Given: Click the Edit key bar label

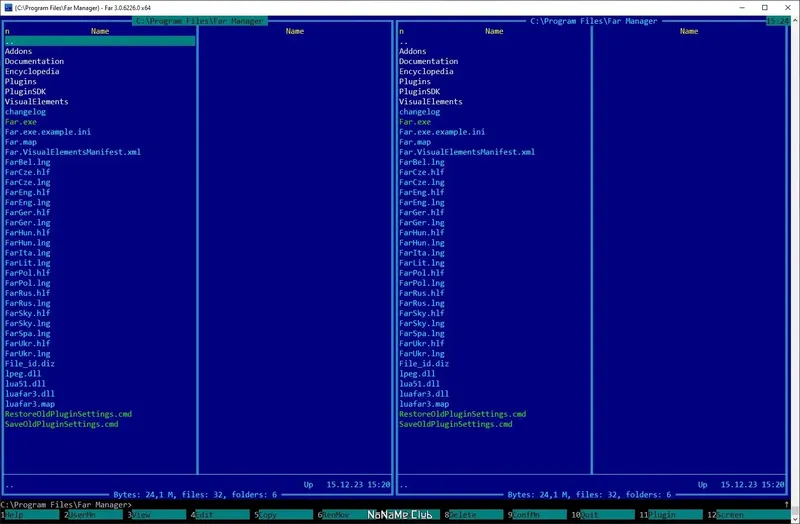Looking at the screenshot, I should point(222,515).
